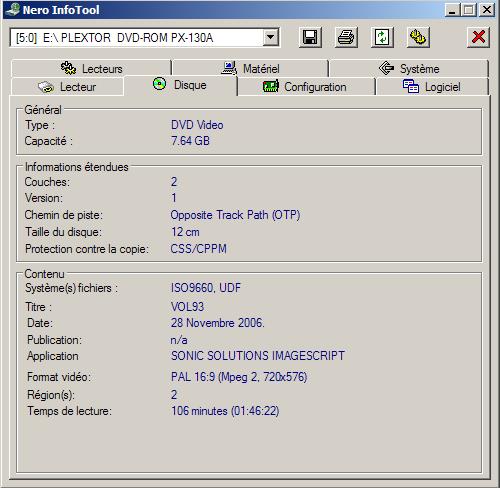Click the 'n/a' publication value
Screen dimensions: 500x488
point(179,340)
